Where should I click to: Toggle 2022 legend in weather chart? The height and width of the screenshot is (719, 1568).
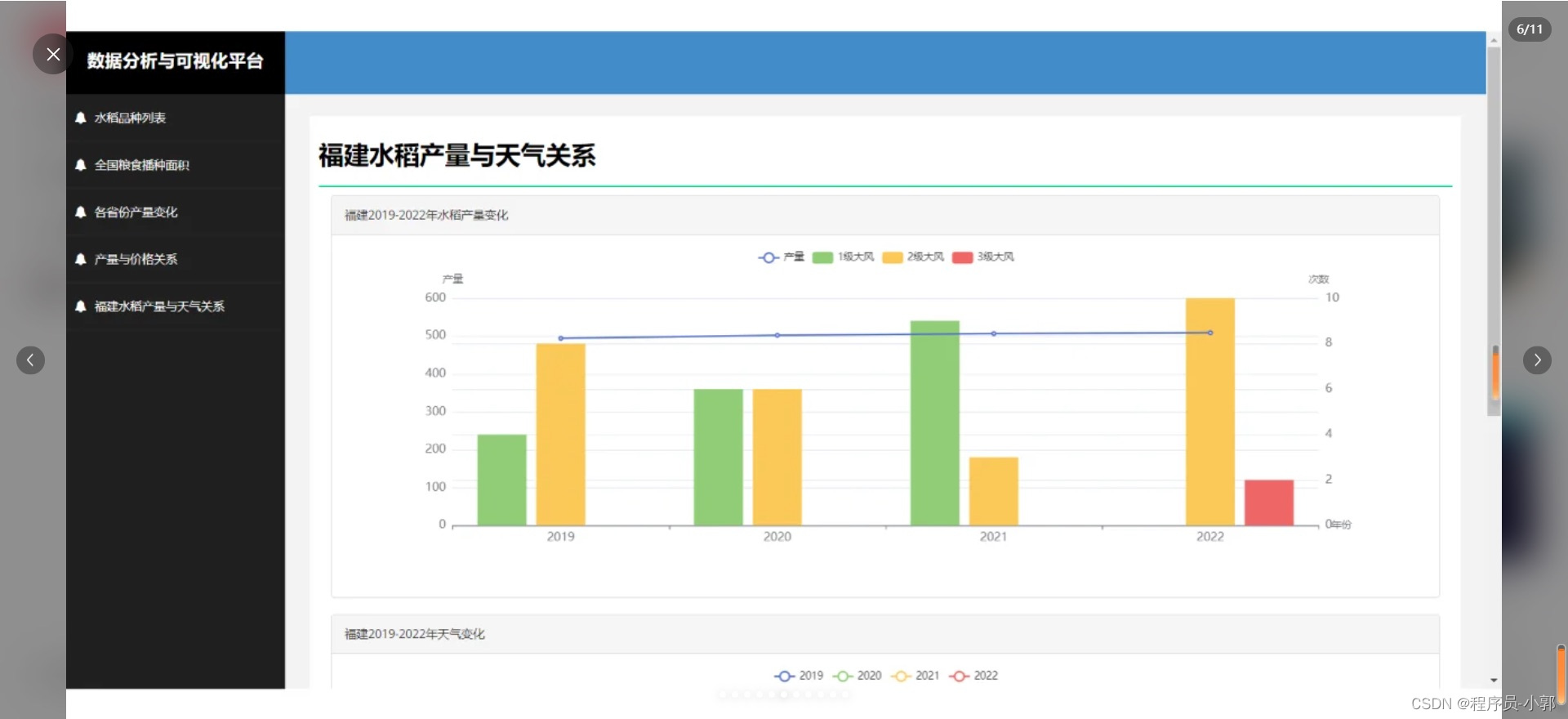tap(973, 676)
